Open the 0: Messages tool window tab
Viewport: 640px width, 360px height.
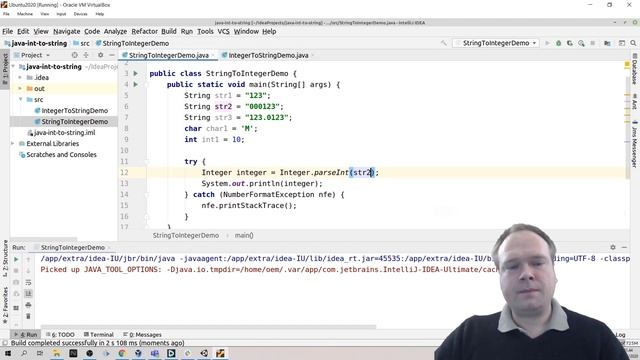pos(142,335)
